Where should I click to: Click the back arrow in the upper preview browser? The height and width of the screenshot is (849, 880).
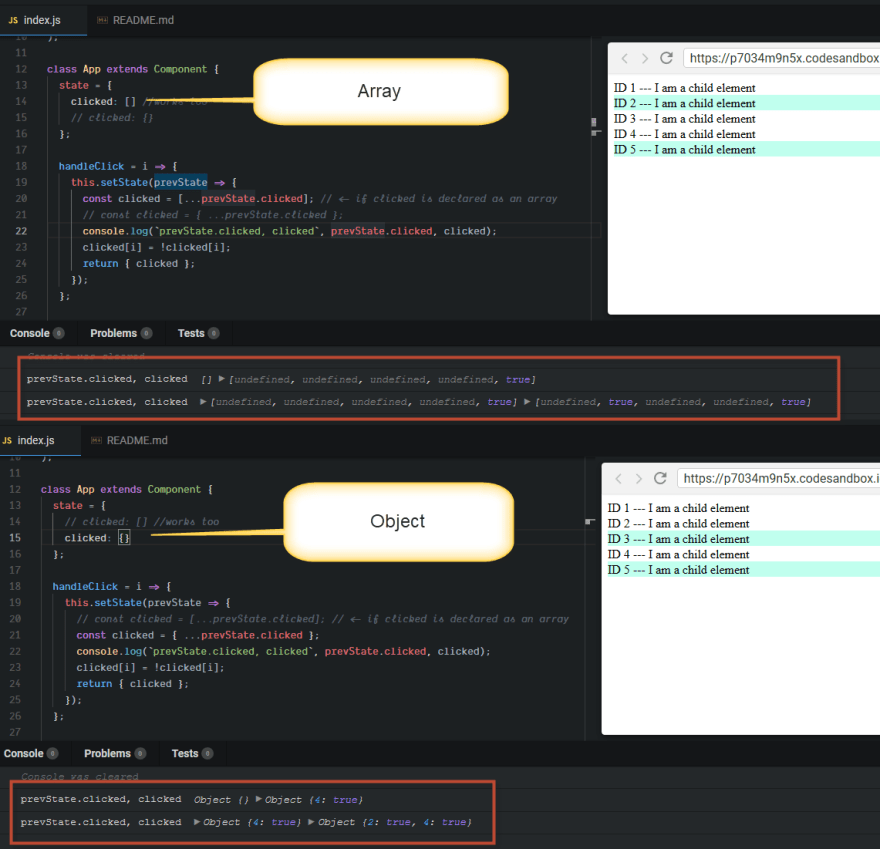click(626, 58)
